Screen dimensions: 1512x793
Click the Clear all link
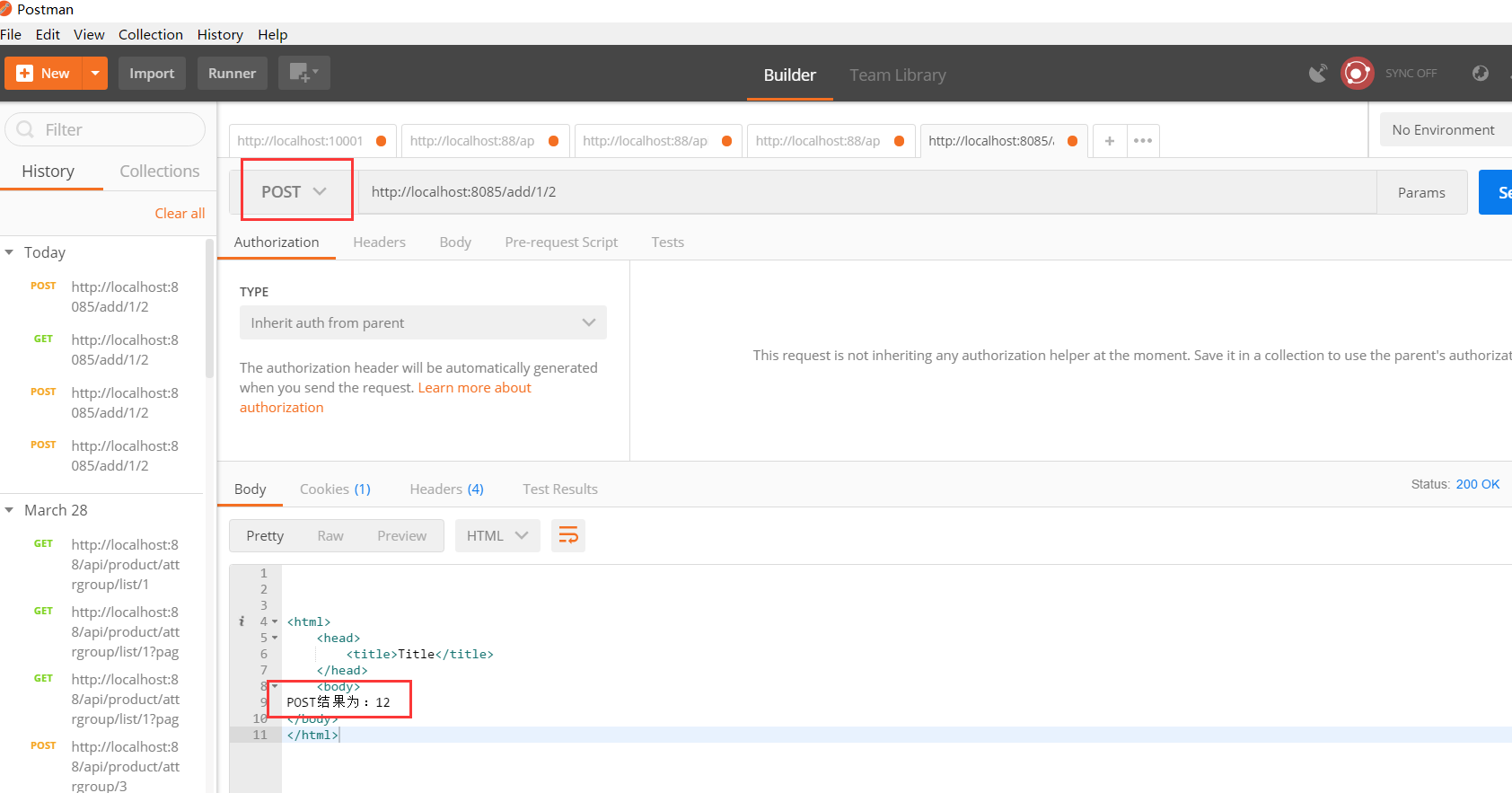point(180,213)
